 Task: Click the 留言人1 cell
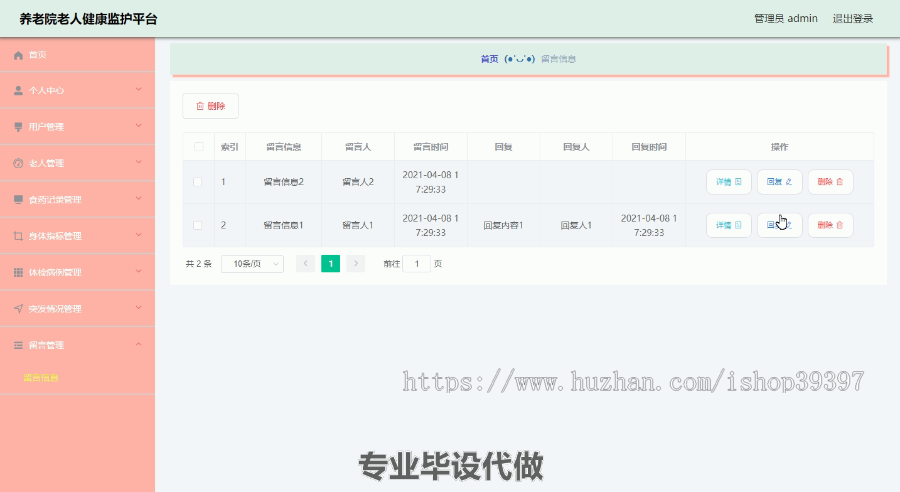coord(358,225)
